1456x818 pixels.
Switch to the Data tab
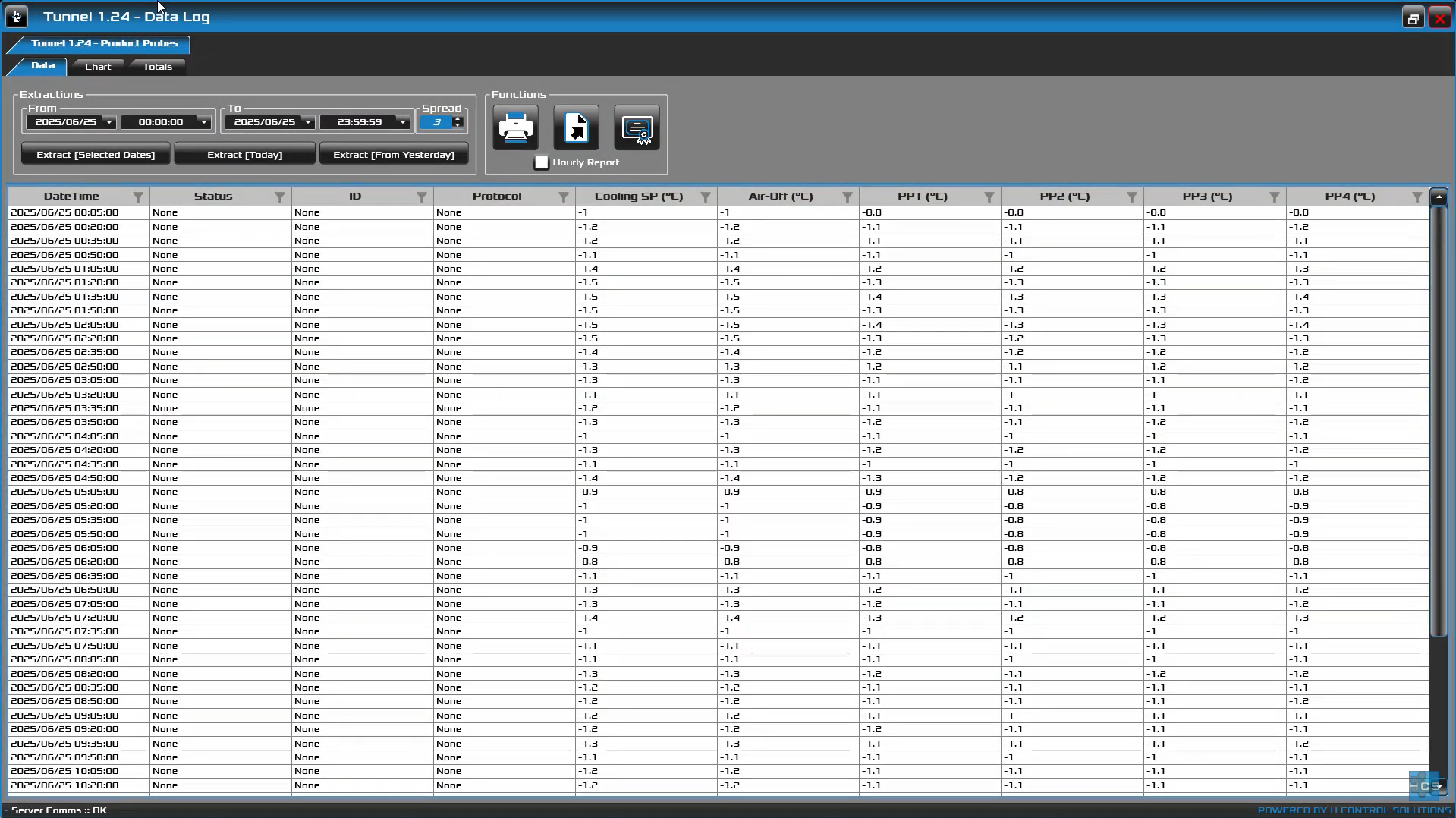[x=42, y=66]
